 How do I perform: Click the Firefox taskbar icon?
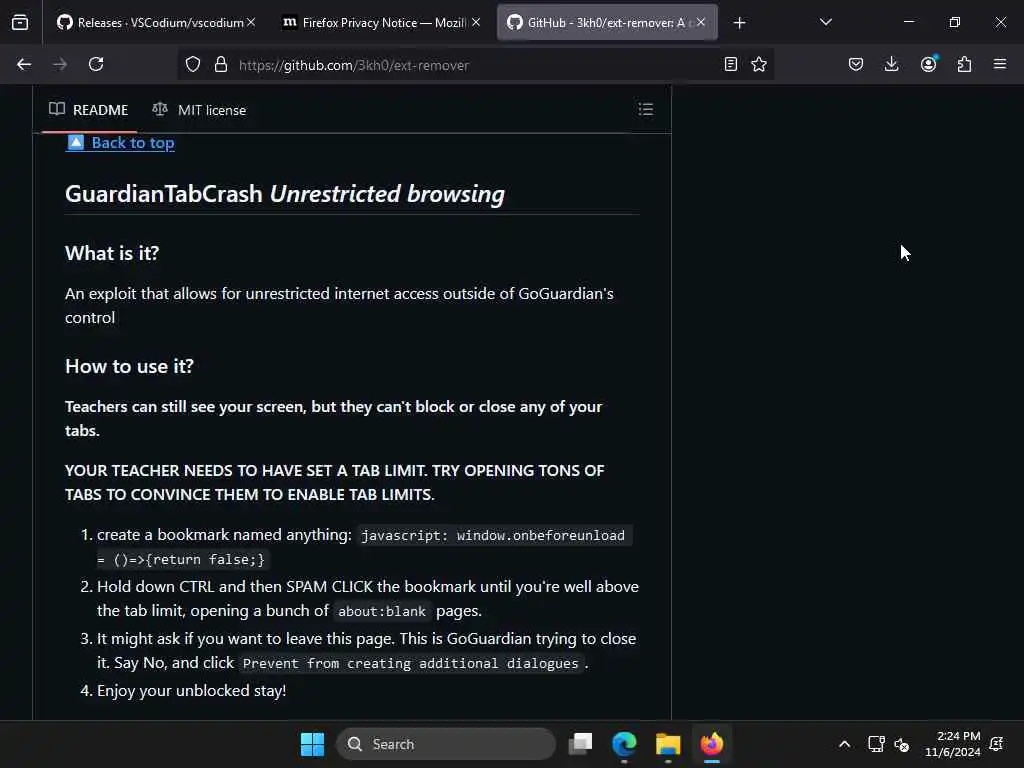tap(712, 744)
